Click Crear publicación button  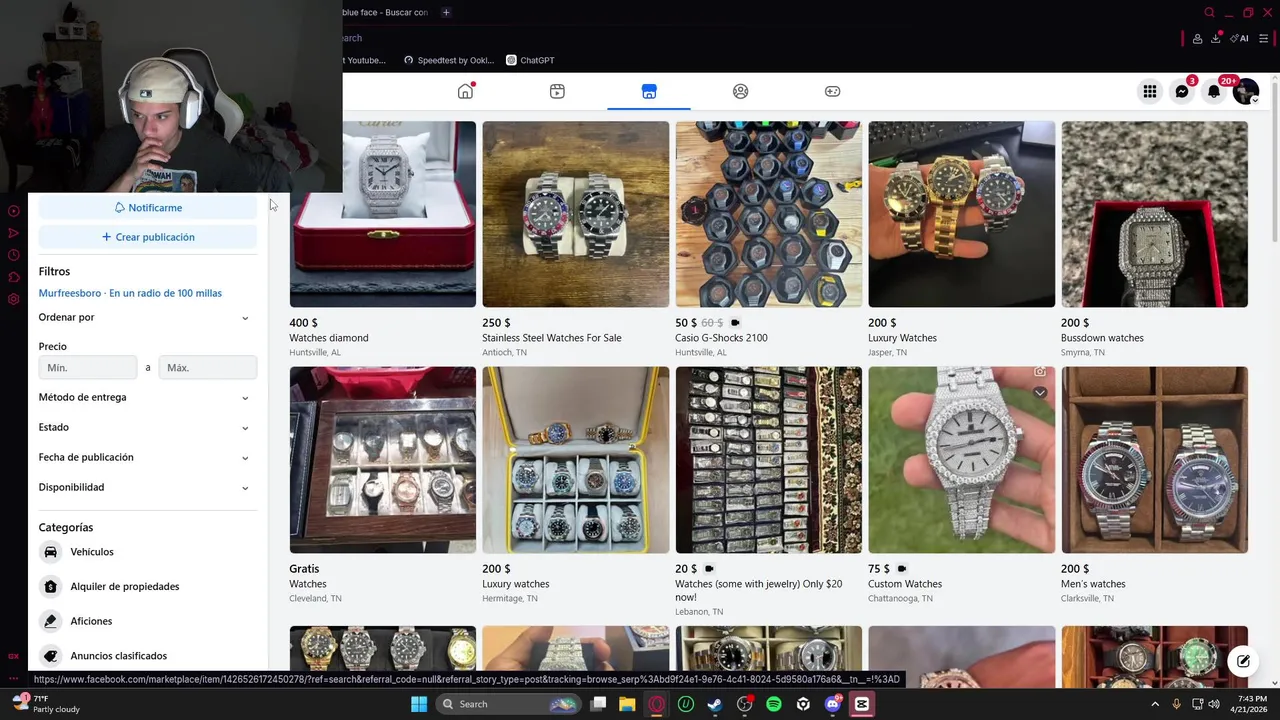coord(148,237)
